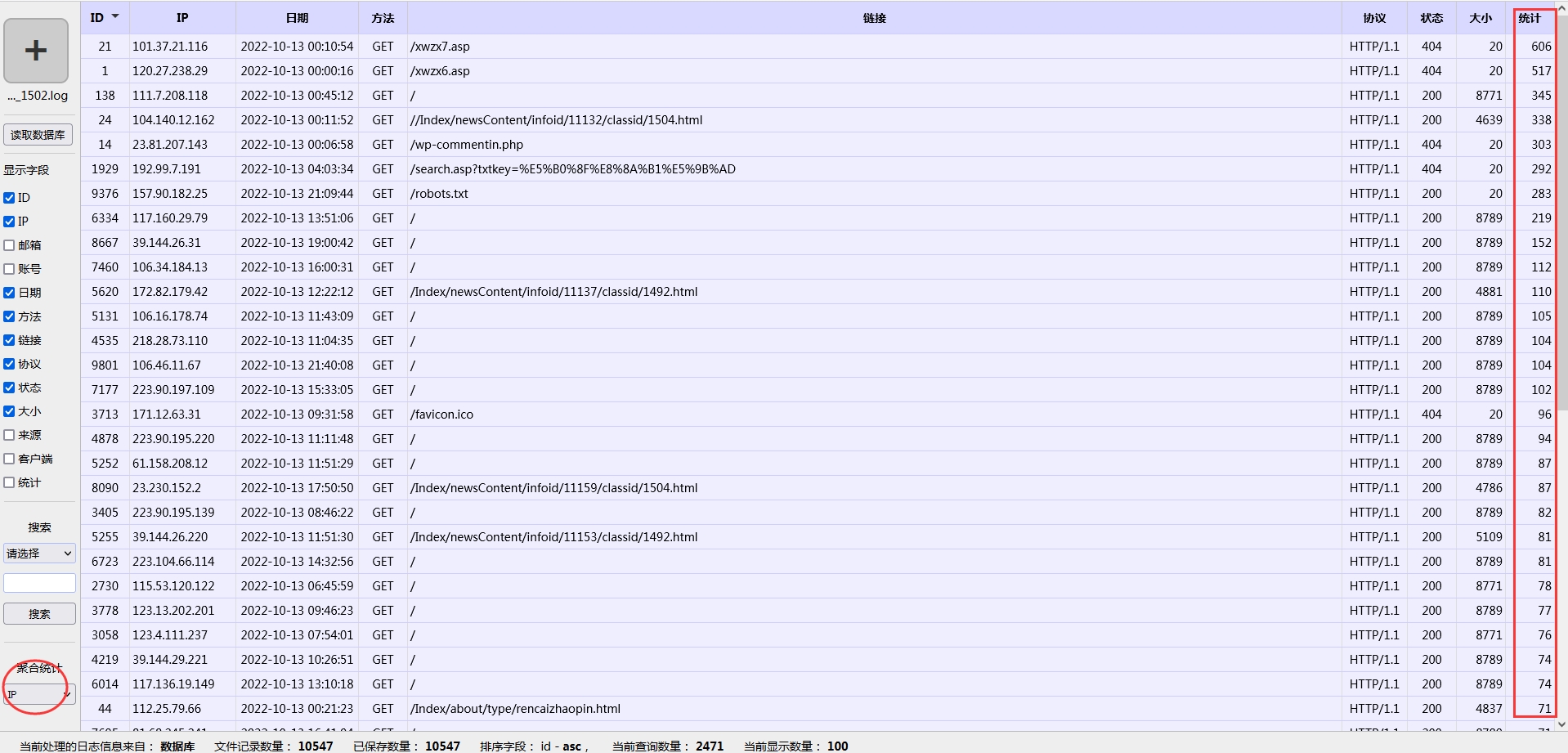Click IP cell 39.144.26.220
Screen dimensions: 1568x753
(170, 537)
